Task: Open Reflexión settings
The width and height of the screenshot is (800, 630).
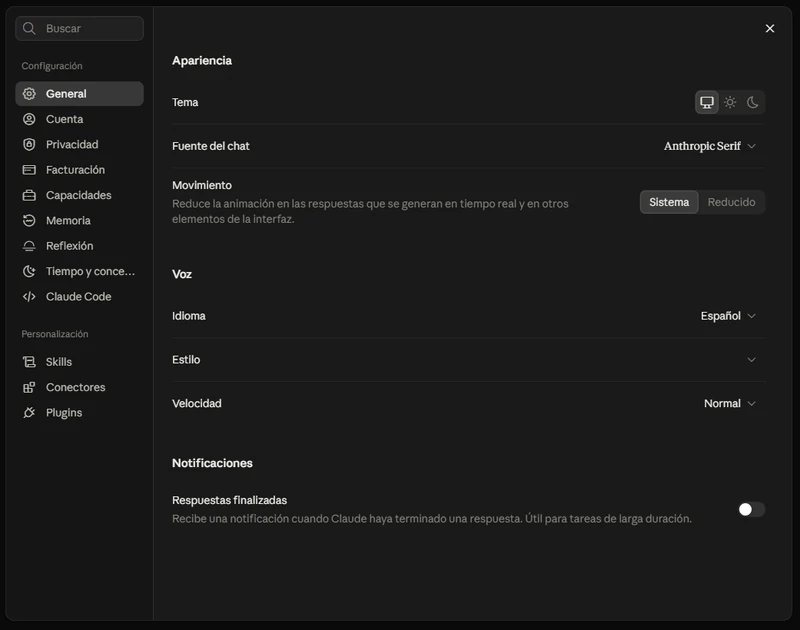Action: point(80,246)
